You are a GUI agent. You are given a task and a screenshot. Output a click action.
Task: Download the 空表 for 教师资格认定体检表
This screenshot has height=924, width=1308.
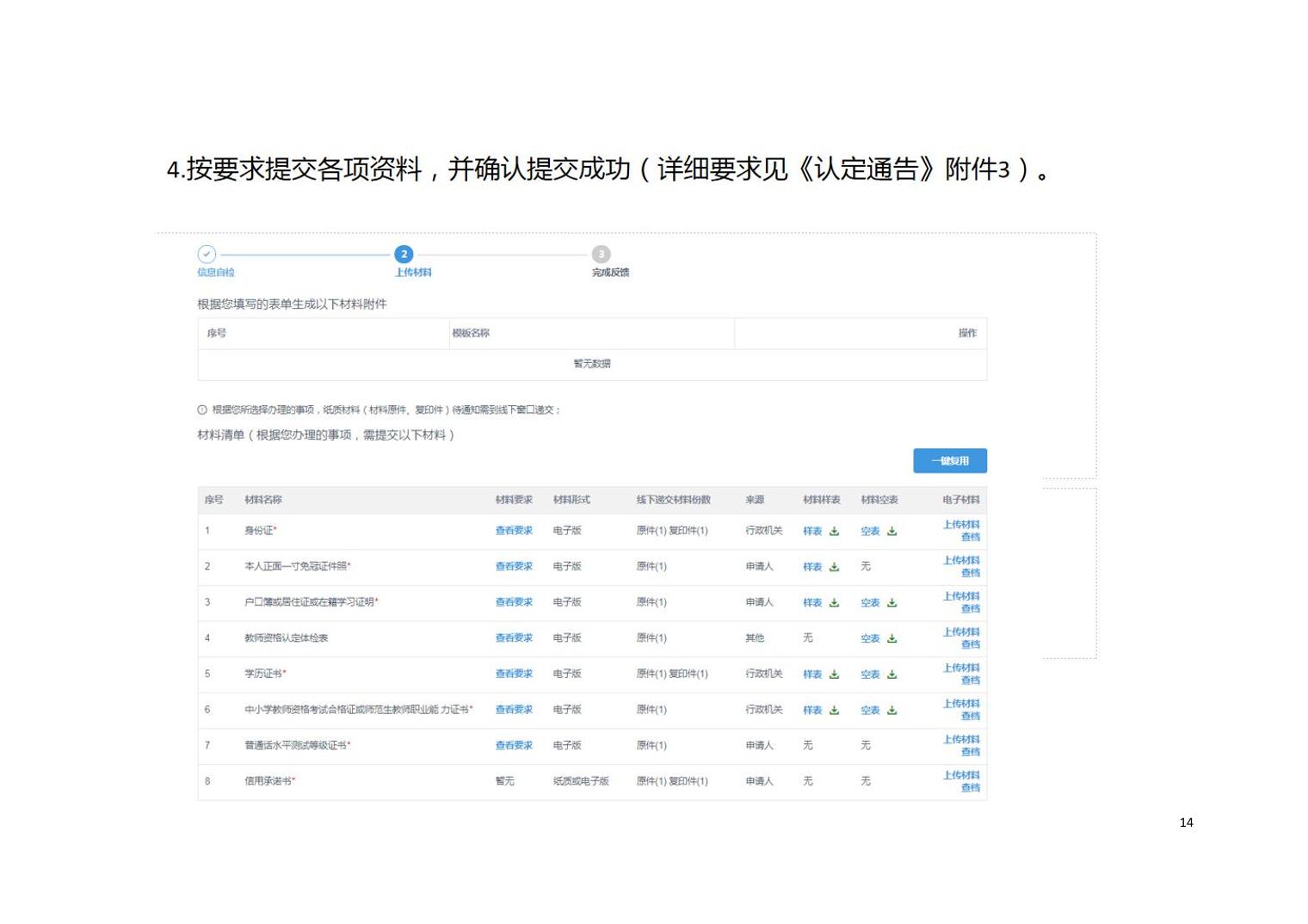tap(892, 638)
